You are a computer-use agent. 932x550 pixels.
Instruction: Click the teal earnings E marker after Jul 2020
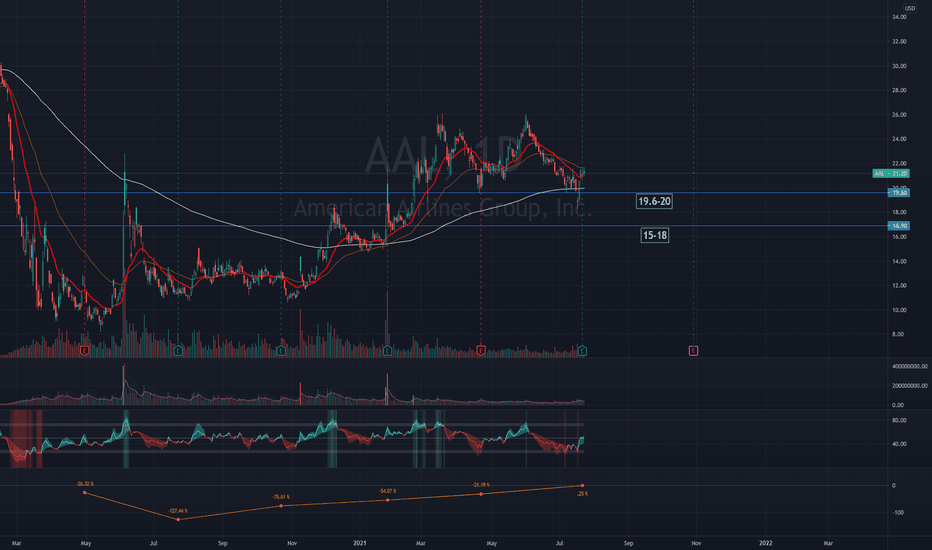coord(178,351)
